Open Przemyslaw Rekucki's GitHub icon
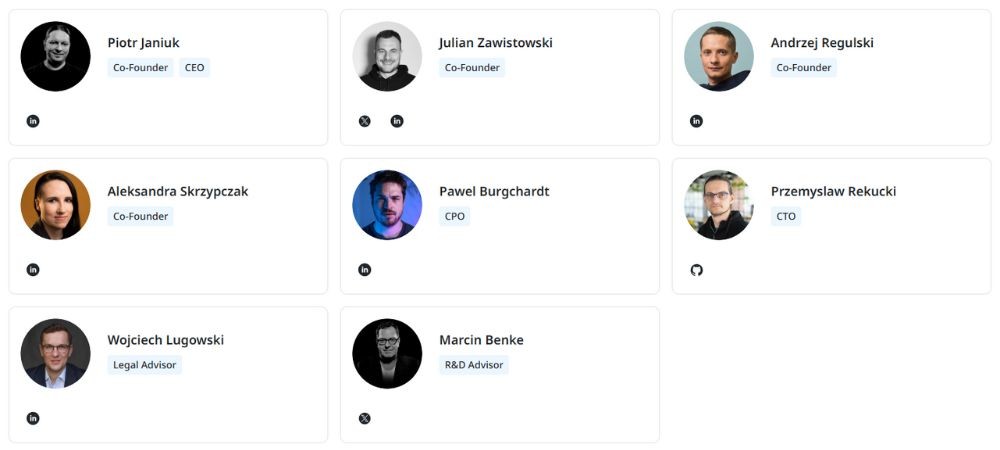Screen dimensions: 1000x450 (697, 270)
